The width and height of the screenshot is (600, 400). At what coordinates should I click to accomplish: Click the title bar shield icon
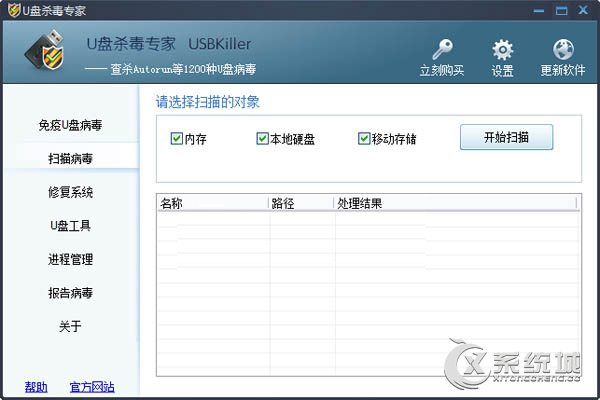14,10
